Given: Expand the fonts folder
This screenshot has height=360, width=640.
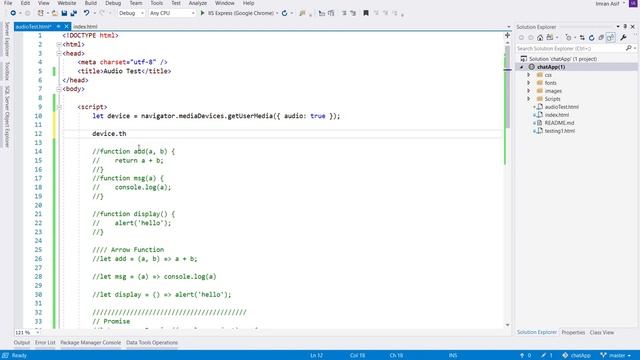Looking at the screenshot, I should click(529, 83).
